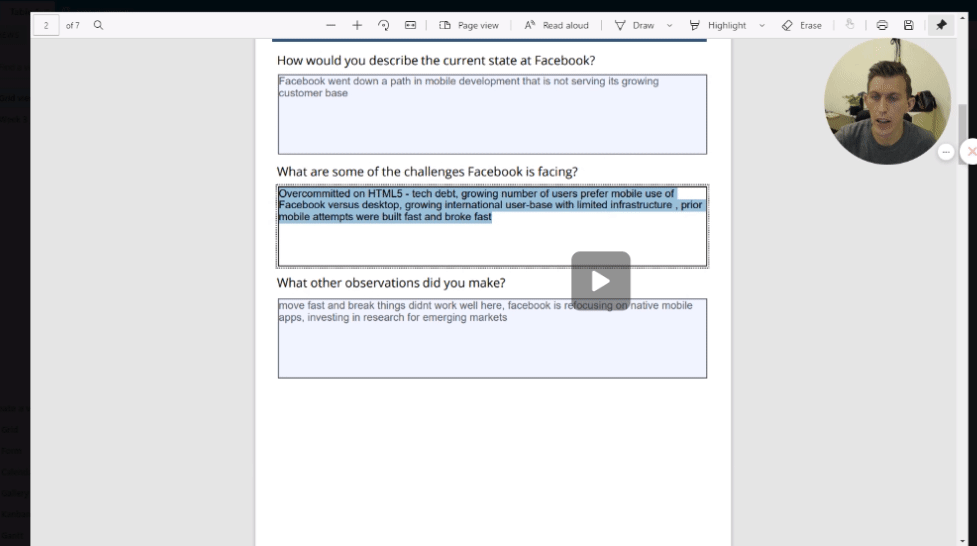Select the Erase tool
The width and height of the screenshot is (977, 546).
tap(802, 26)
